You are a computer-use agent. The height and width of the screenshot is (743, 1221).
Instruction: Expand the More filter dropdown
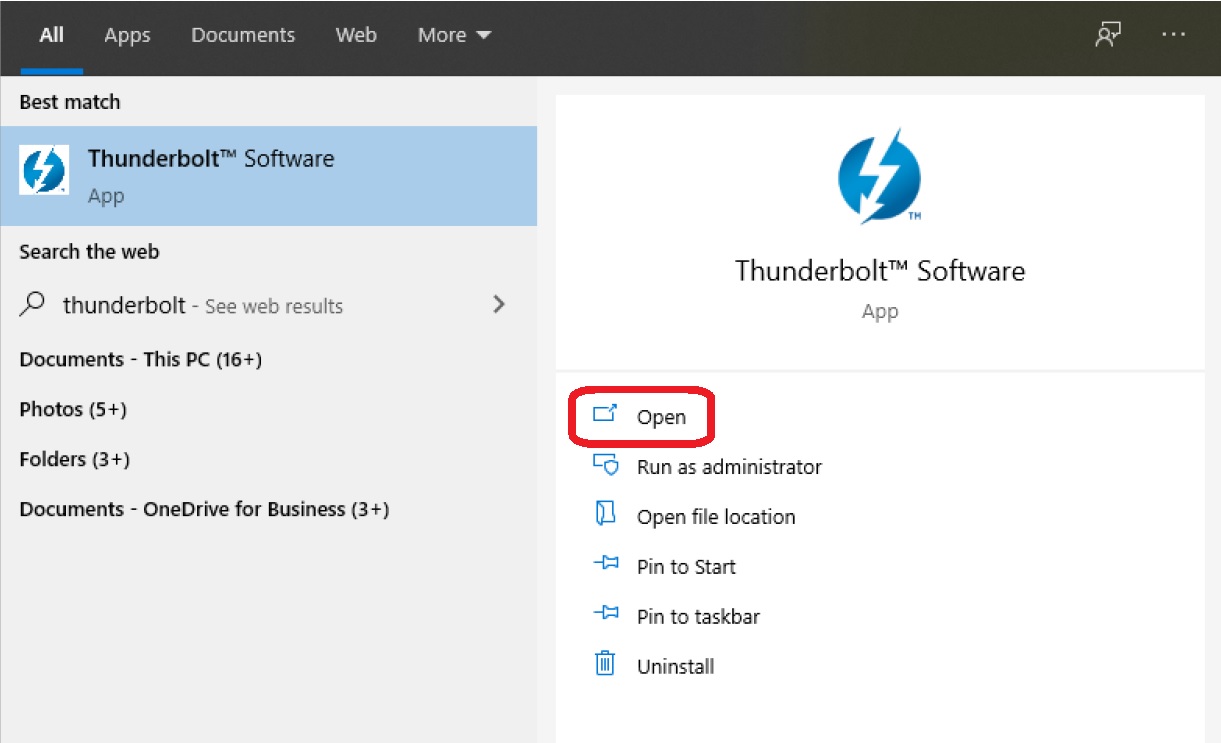click(454, 34)
